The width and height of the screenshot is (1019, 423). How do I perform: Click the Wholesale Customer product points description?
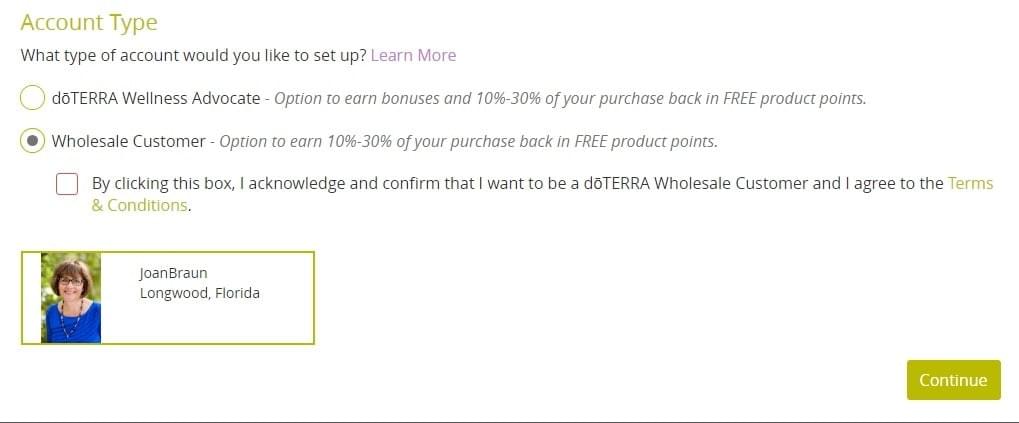click(x=469, y=142)
